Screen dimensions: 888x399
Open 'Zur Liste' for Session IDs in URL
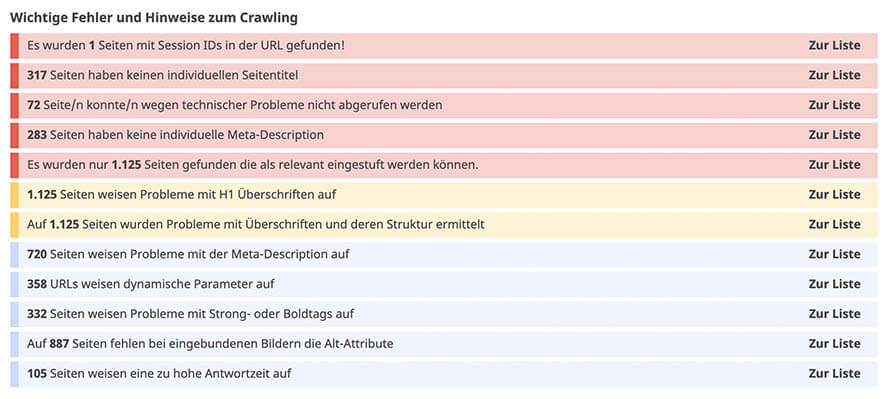(834, 45)
